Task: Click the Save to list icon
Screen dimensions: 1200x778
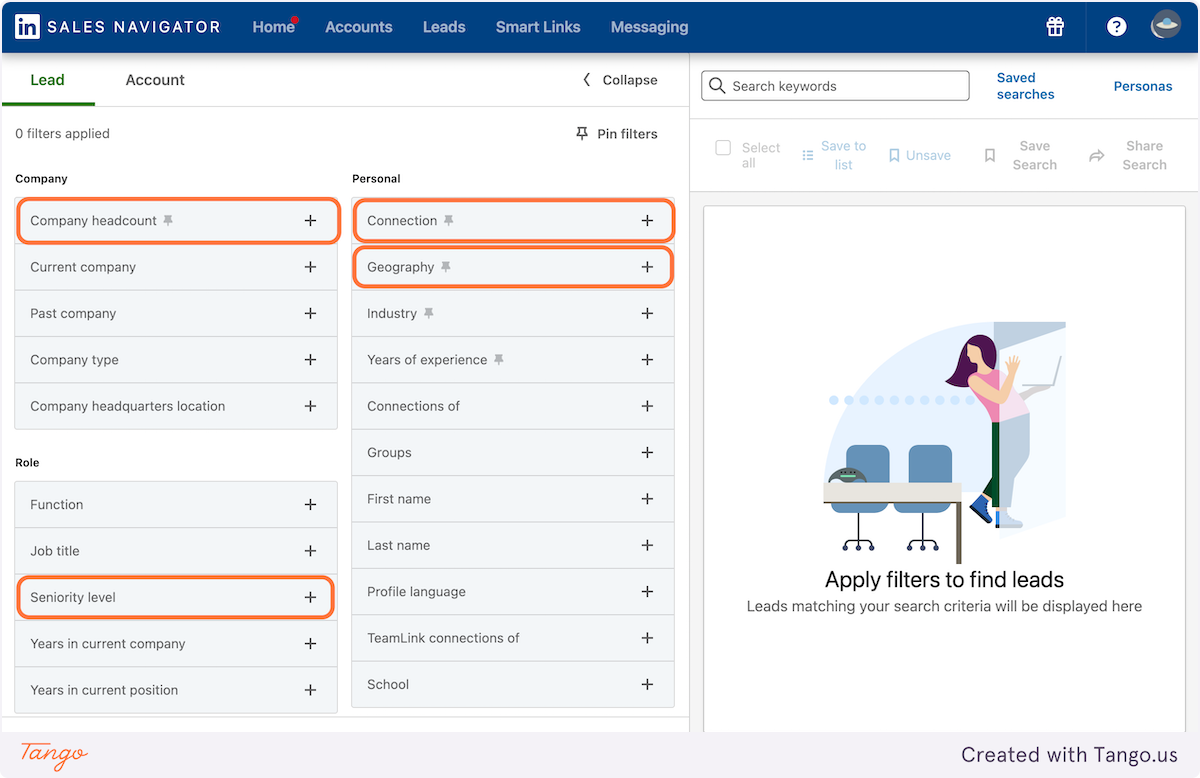Action: (807, 156)
